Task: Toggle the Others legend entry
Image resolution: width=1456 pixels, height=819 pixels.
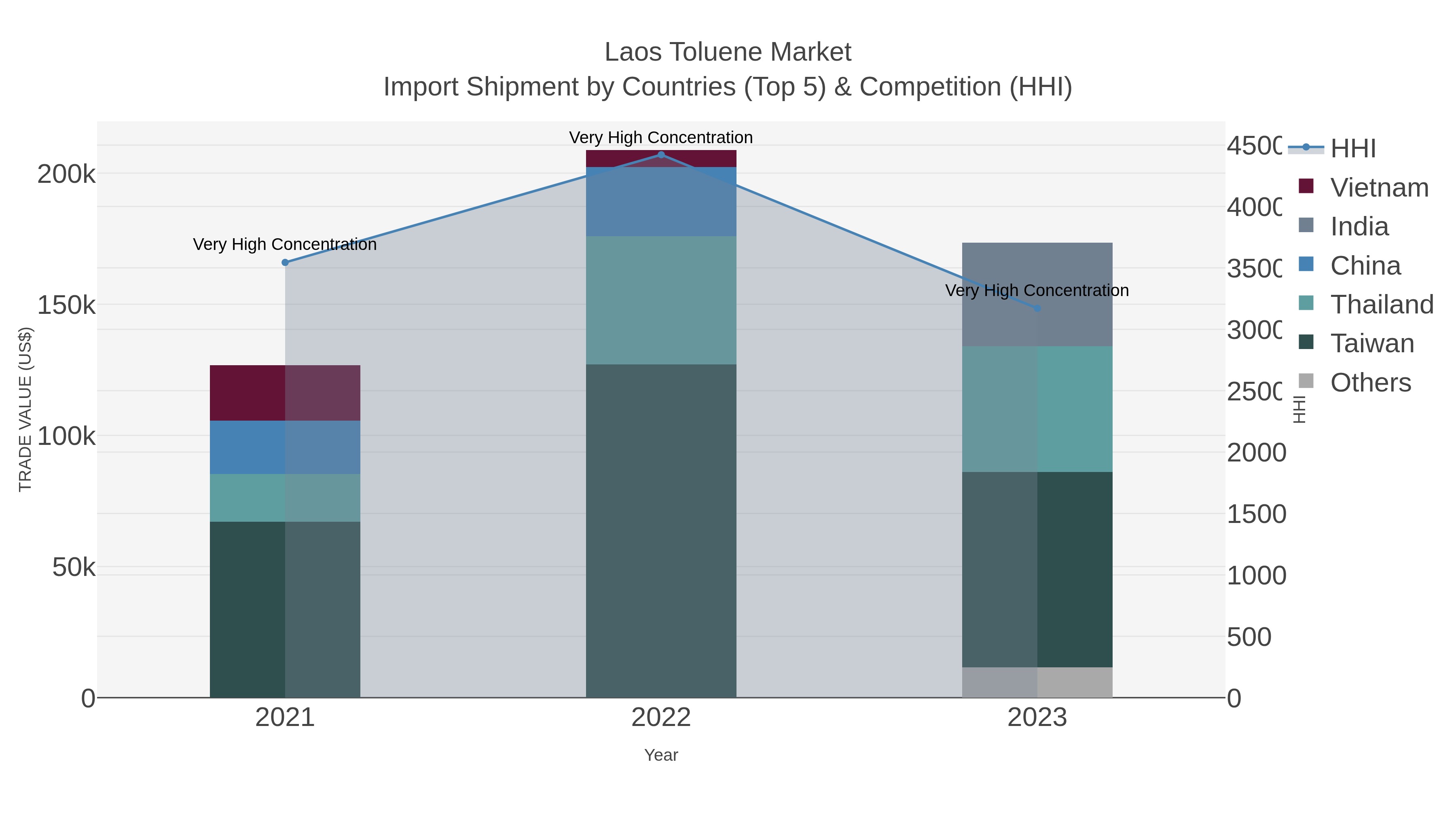Action: click(1355, 382)
